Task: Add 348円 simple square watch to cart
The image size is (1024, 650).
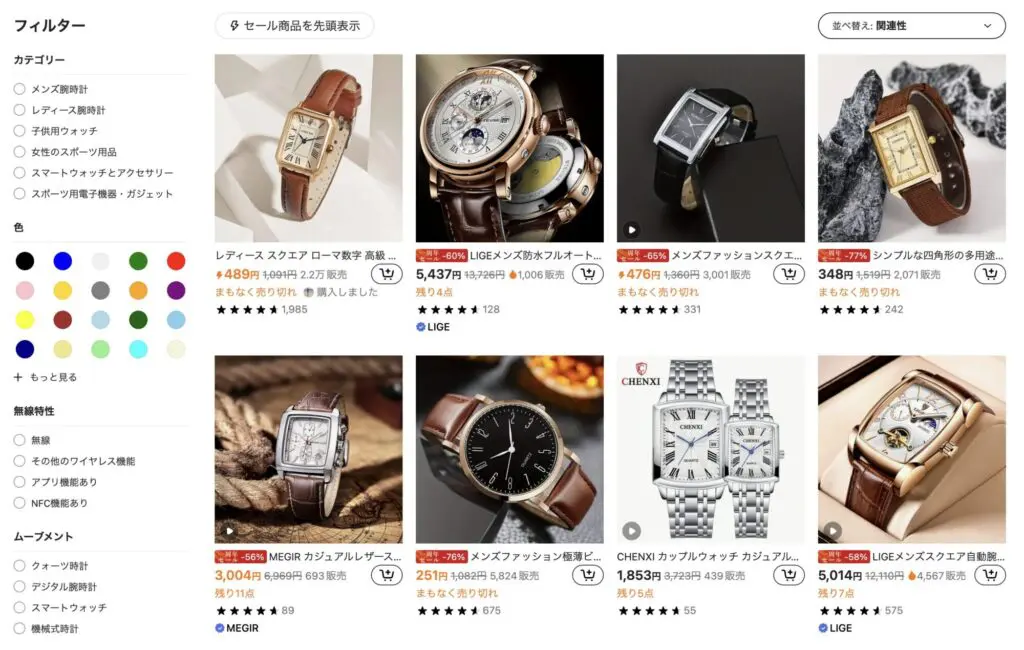Action: coord(989,274)
